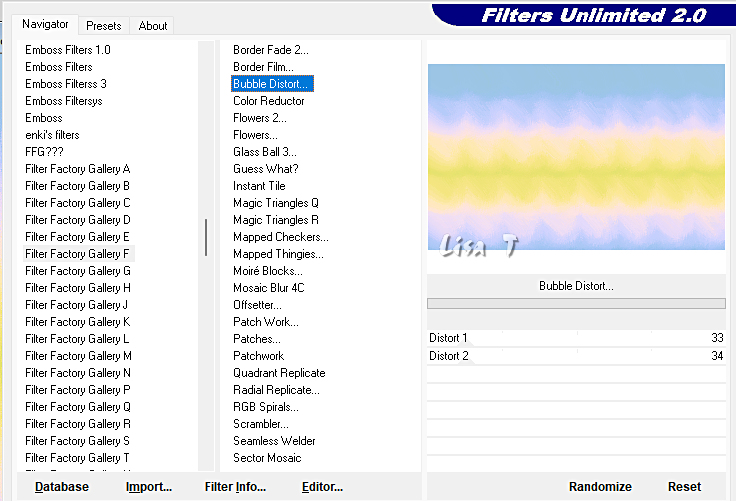The width and height of the screenshot is (736, 501).
Task: Select Filter Factory Gallery K
Action: (x=77, y=322)
